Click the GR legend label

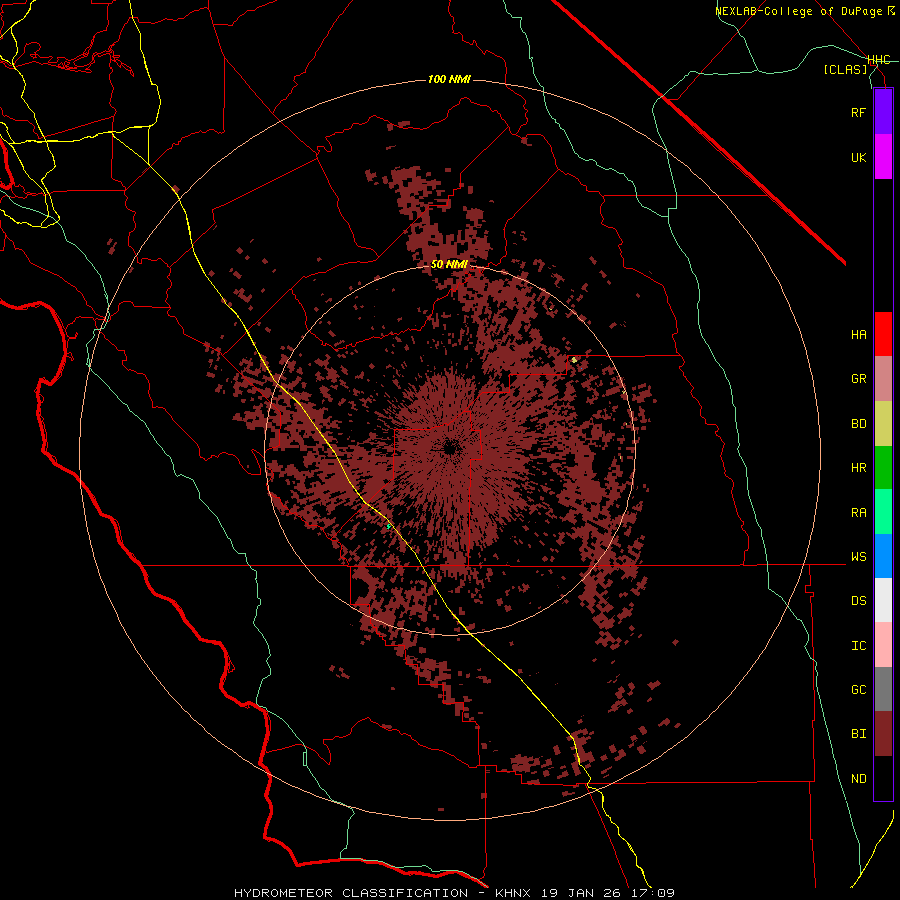(858, 379)
